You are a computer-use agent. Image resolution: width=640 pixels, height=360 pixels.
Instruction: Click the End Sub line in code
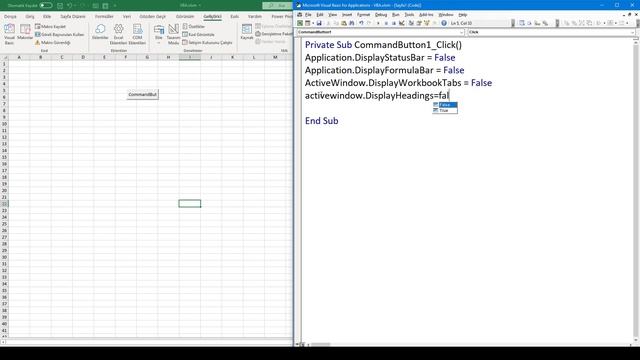pyautogui.click(x=322, y=121)
